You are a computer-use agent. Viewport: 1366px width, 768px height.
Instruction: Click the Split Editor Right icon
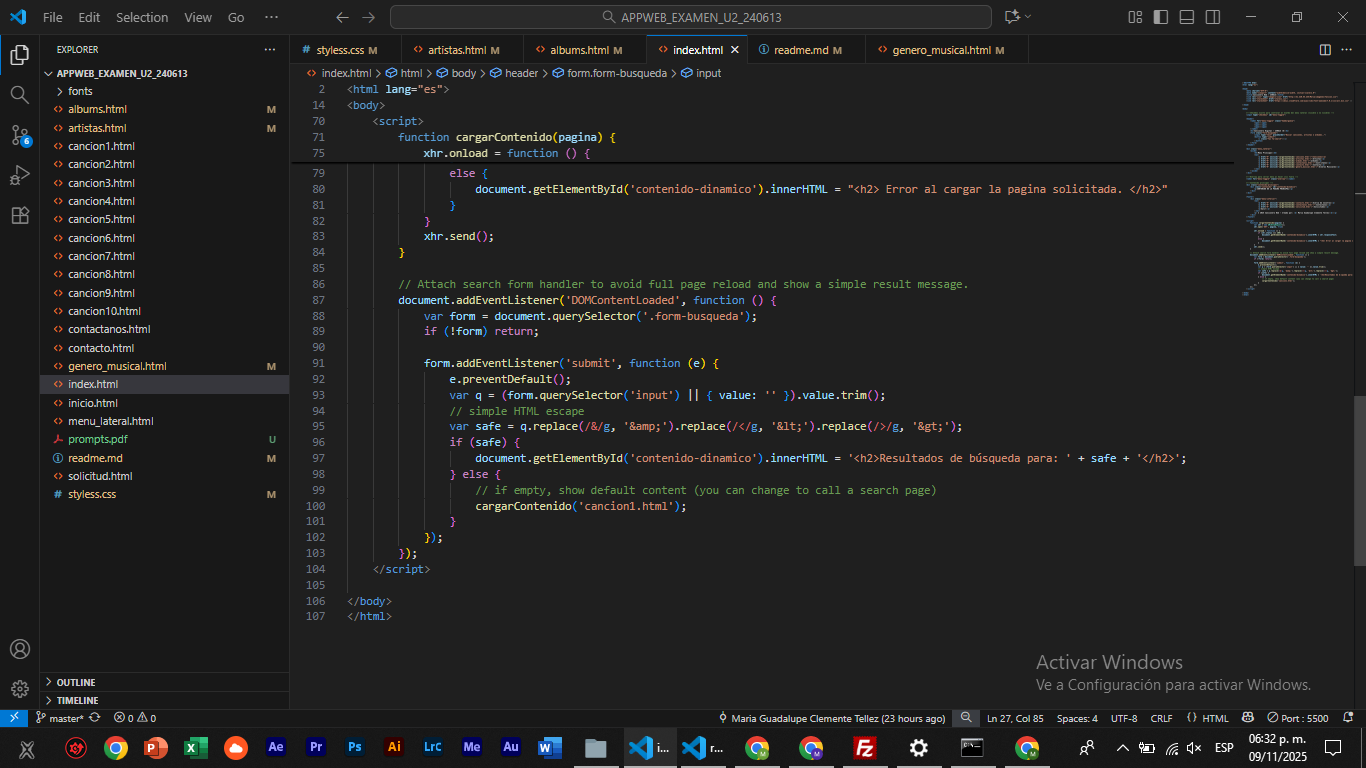[x=1325, y=49]
